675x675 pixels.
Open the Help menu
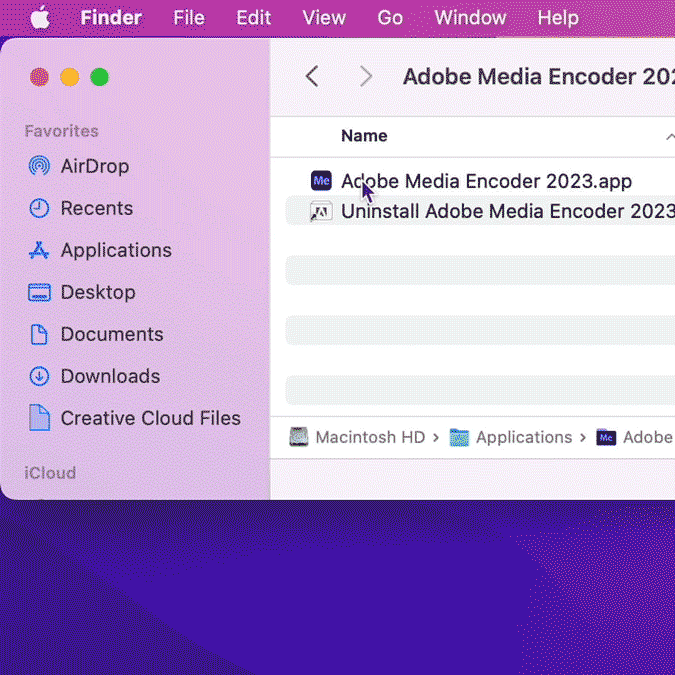point(558,18)
